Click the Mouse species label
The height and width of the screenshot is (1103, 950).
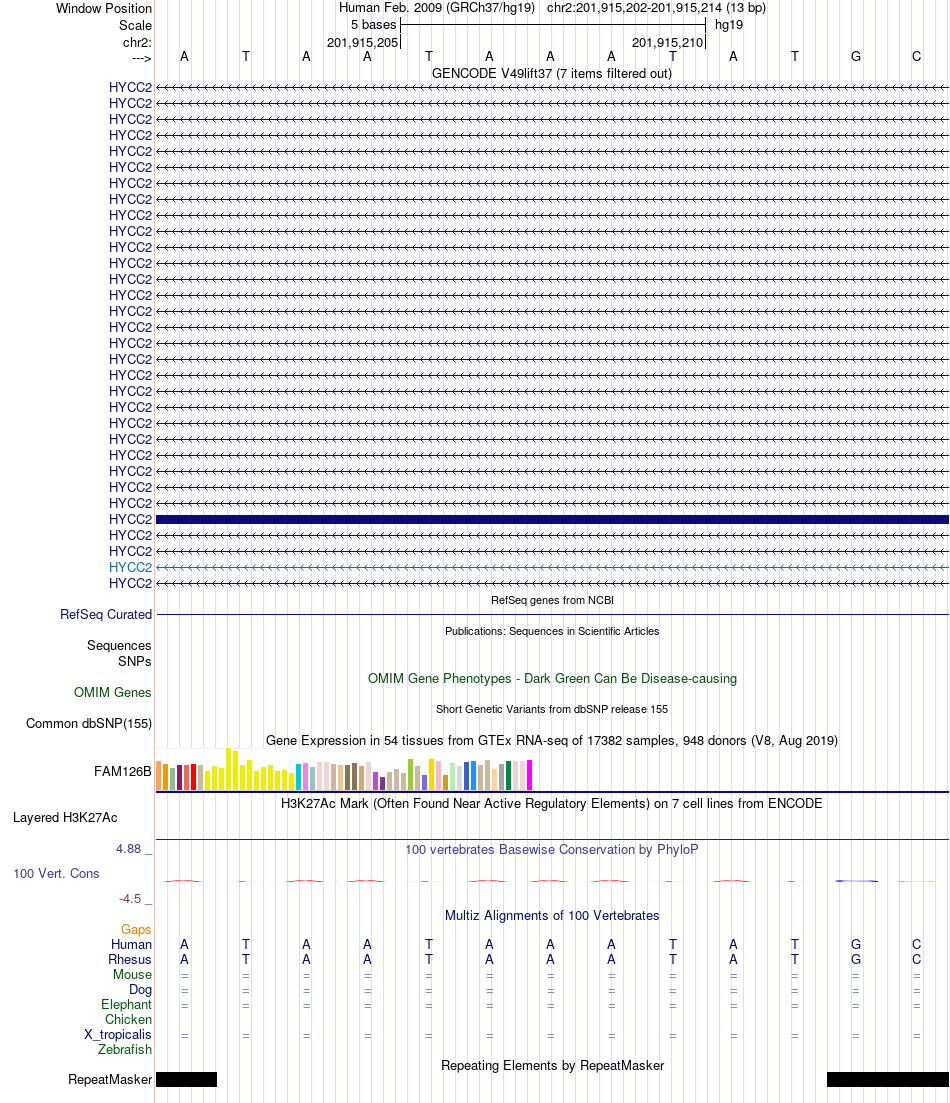(x=132, y=974)
